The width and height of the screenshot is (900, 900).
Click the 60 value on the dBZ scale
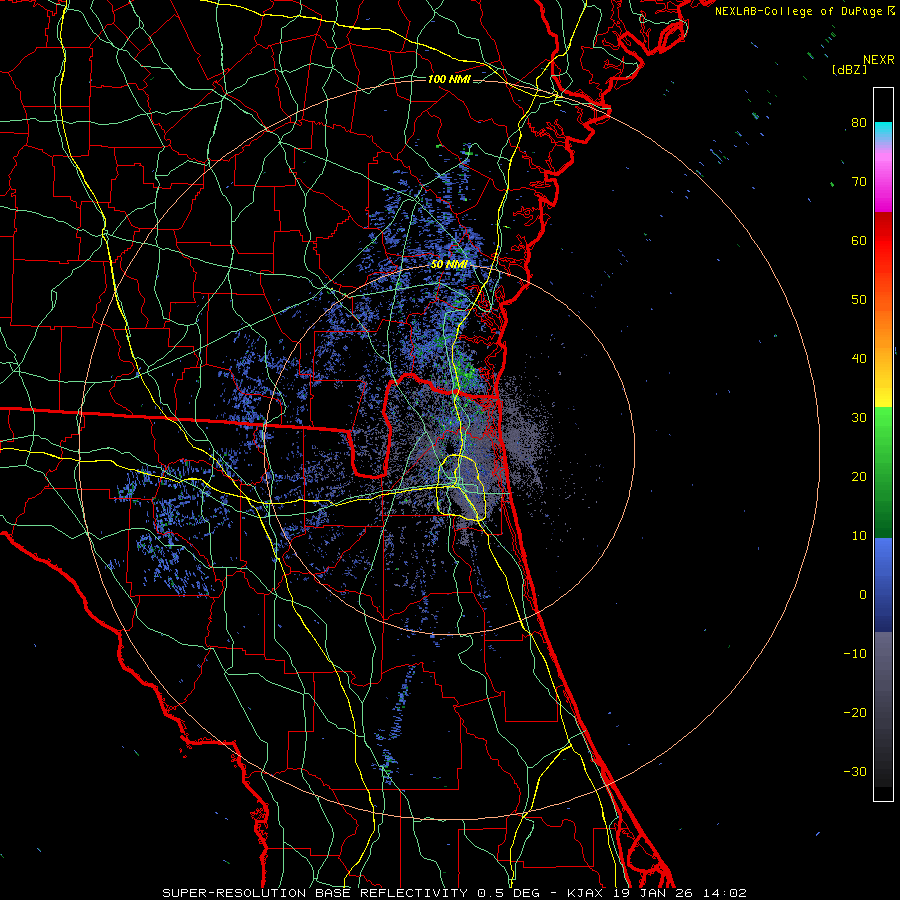pos(859,241)
